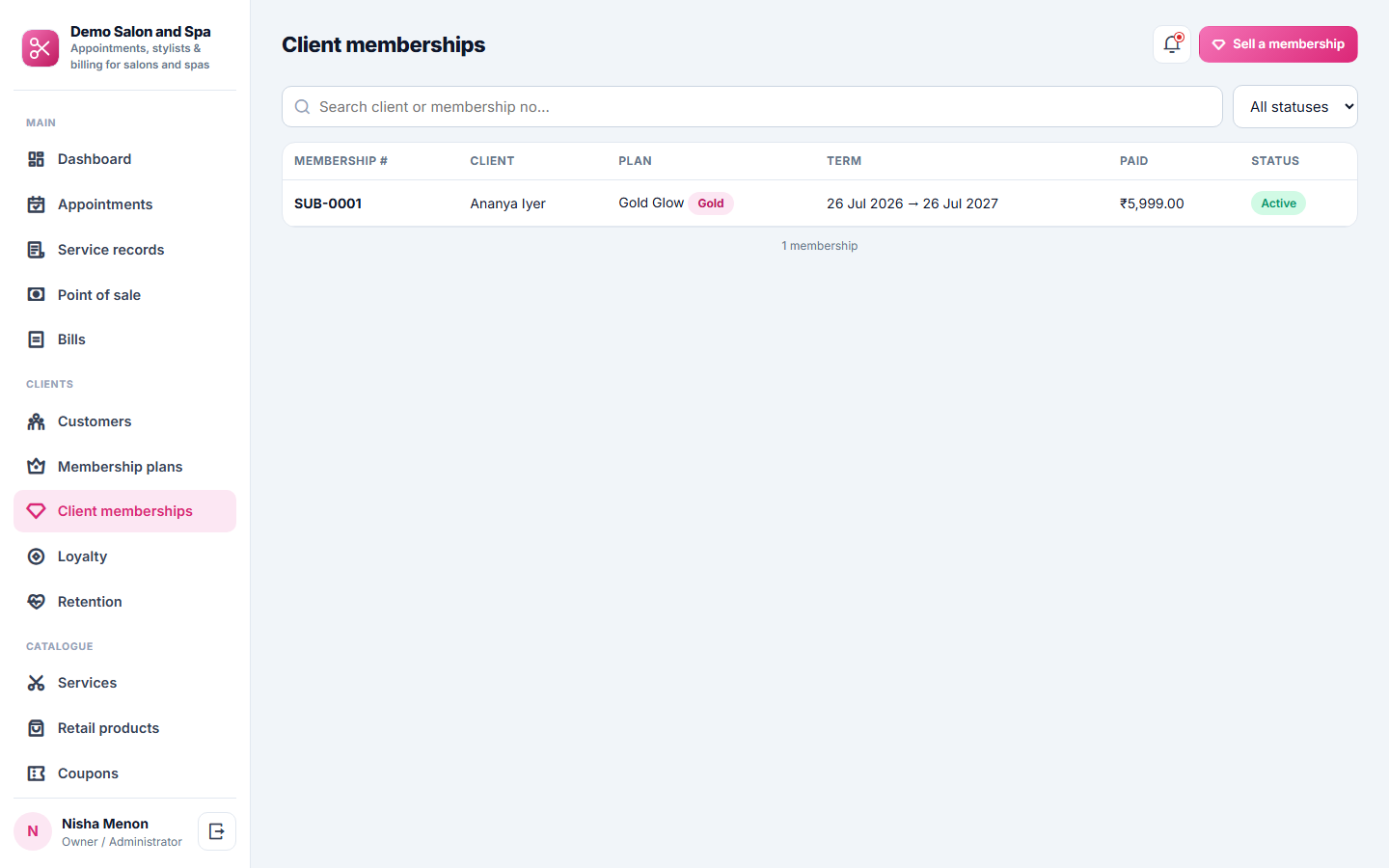Image resolution: width=1389 pixels, height=868 pixels.
Task: Click the Loyalty target icon
Action: pyautogui.click(x=37, y=556)
